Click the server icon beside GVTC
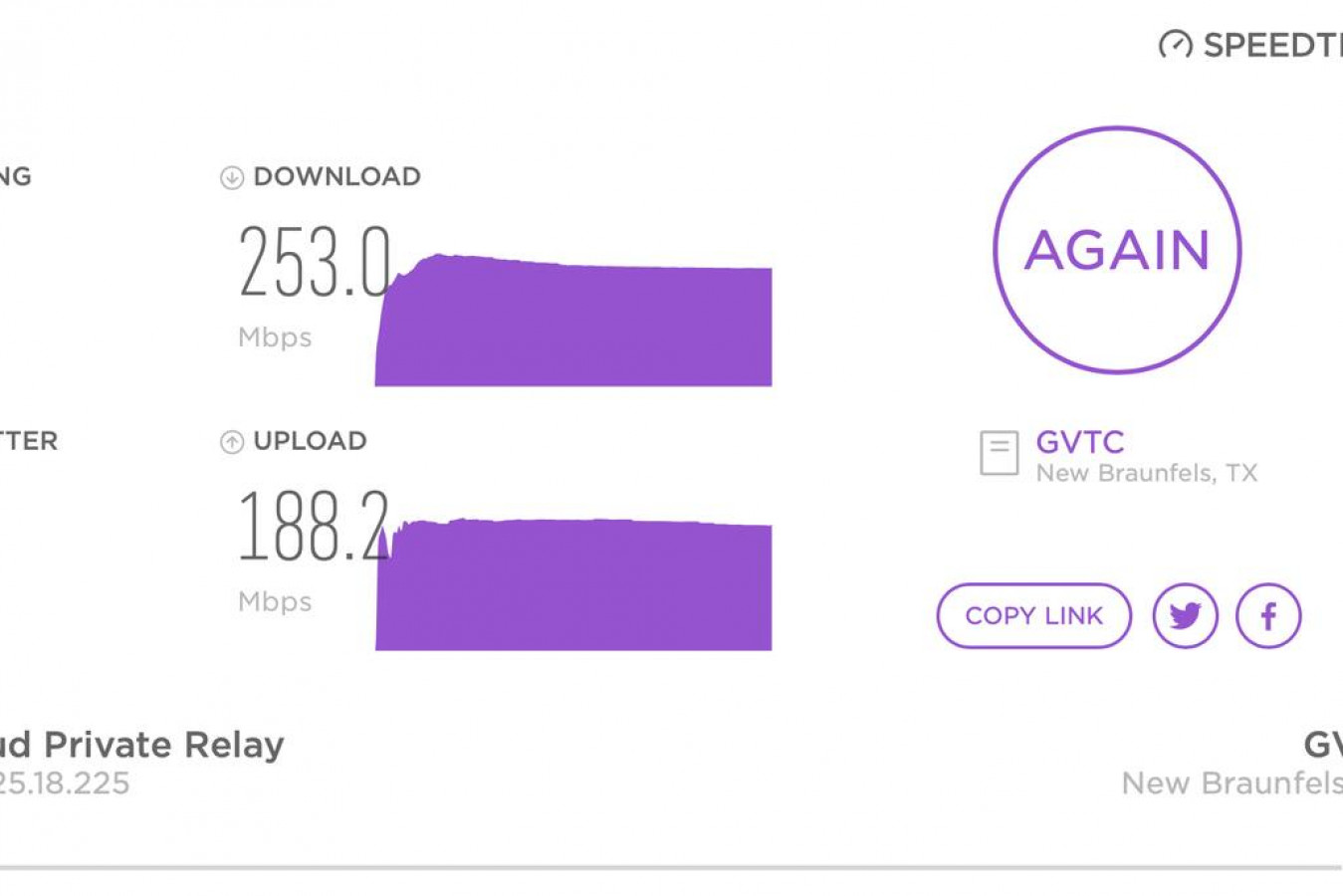The height and width of the screenshot is (896, 1343). tap(999, 453)
